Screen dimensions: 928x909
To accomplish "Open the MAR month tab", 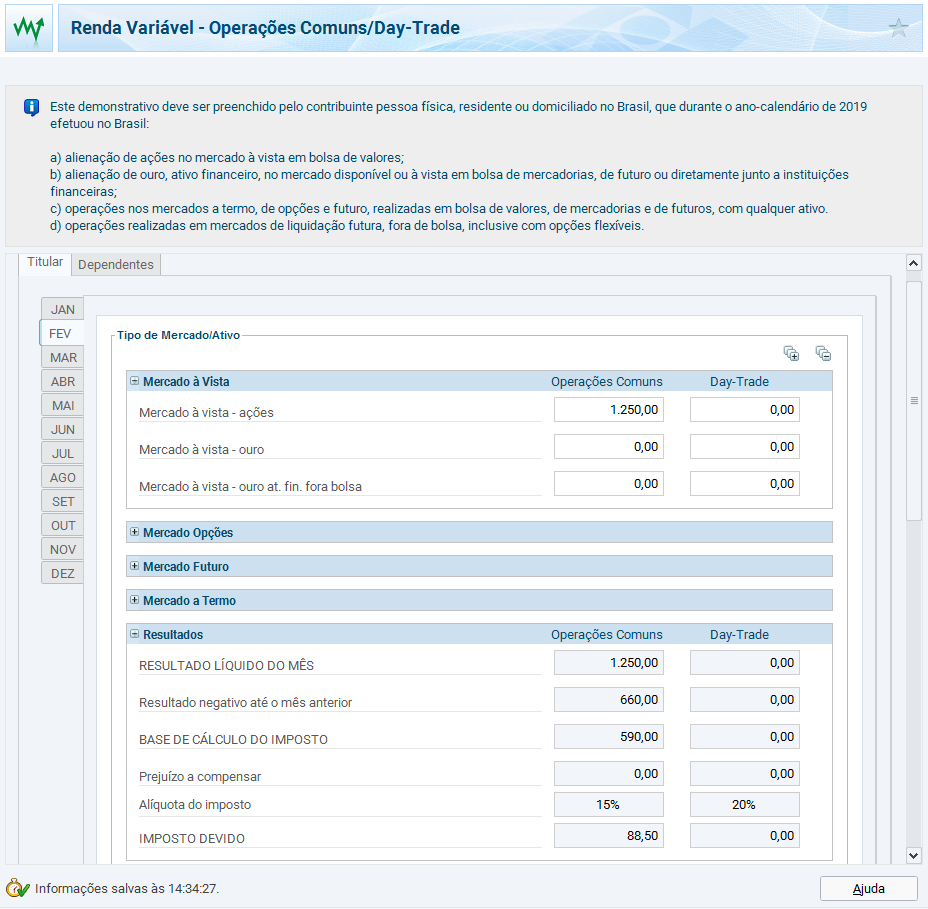I will tap(63, 358).
